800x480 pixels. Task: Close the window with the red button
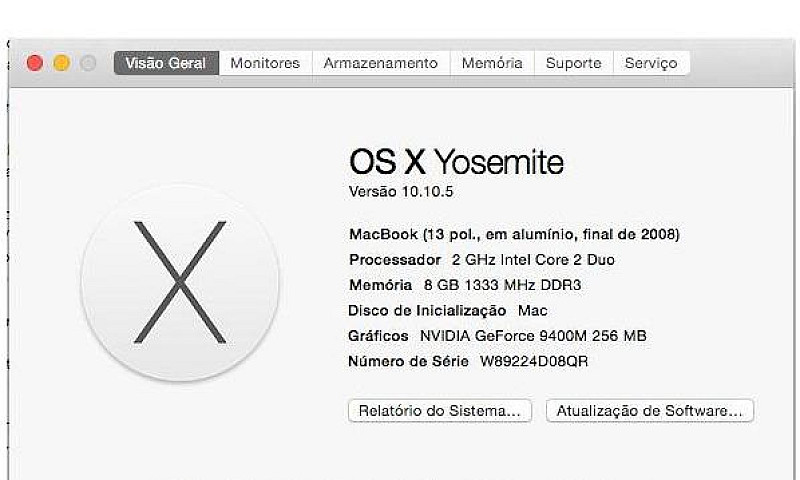(35, 63)
